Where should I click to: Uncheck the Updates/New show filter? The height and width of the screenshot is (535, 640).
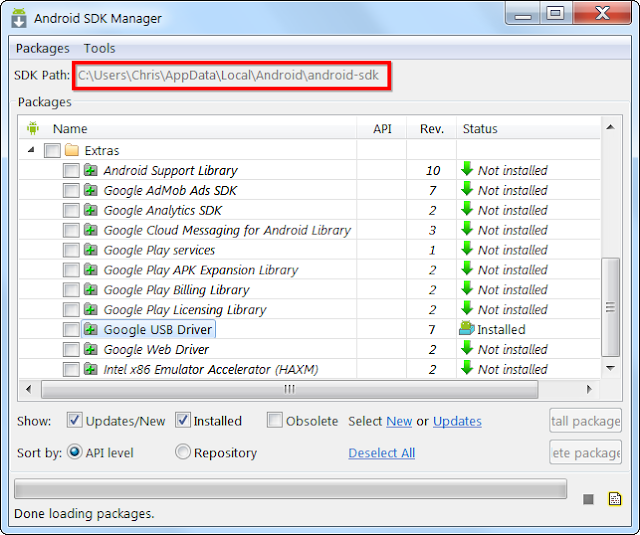pyautogui.click(x=74, y=420)
